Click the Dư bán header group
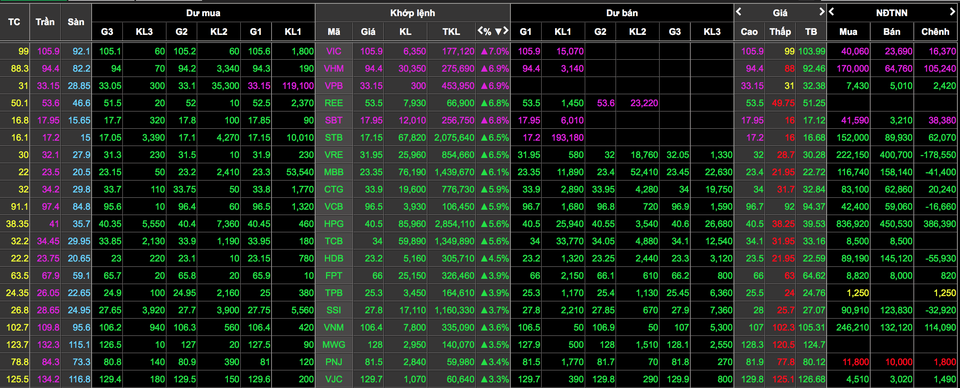Image resolution: width=960 pixels, height=388 pixels. point(621,12)
